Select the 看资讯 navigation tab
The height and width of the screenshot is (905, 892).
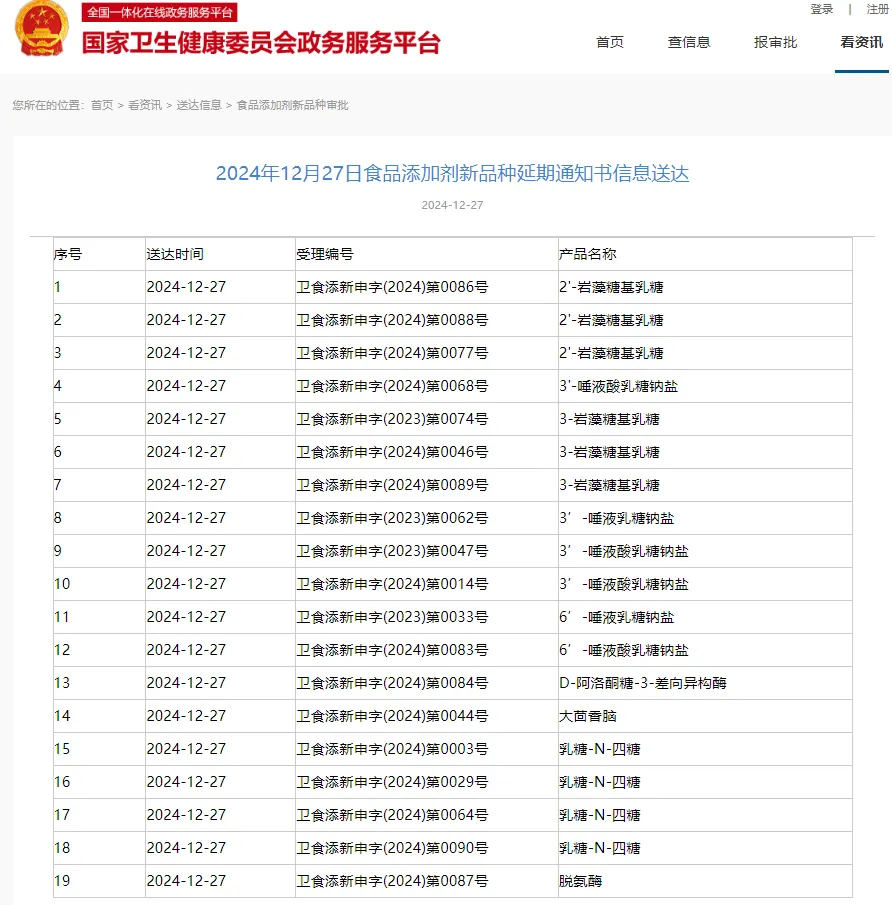(x=861, y=42)
